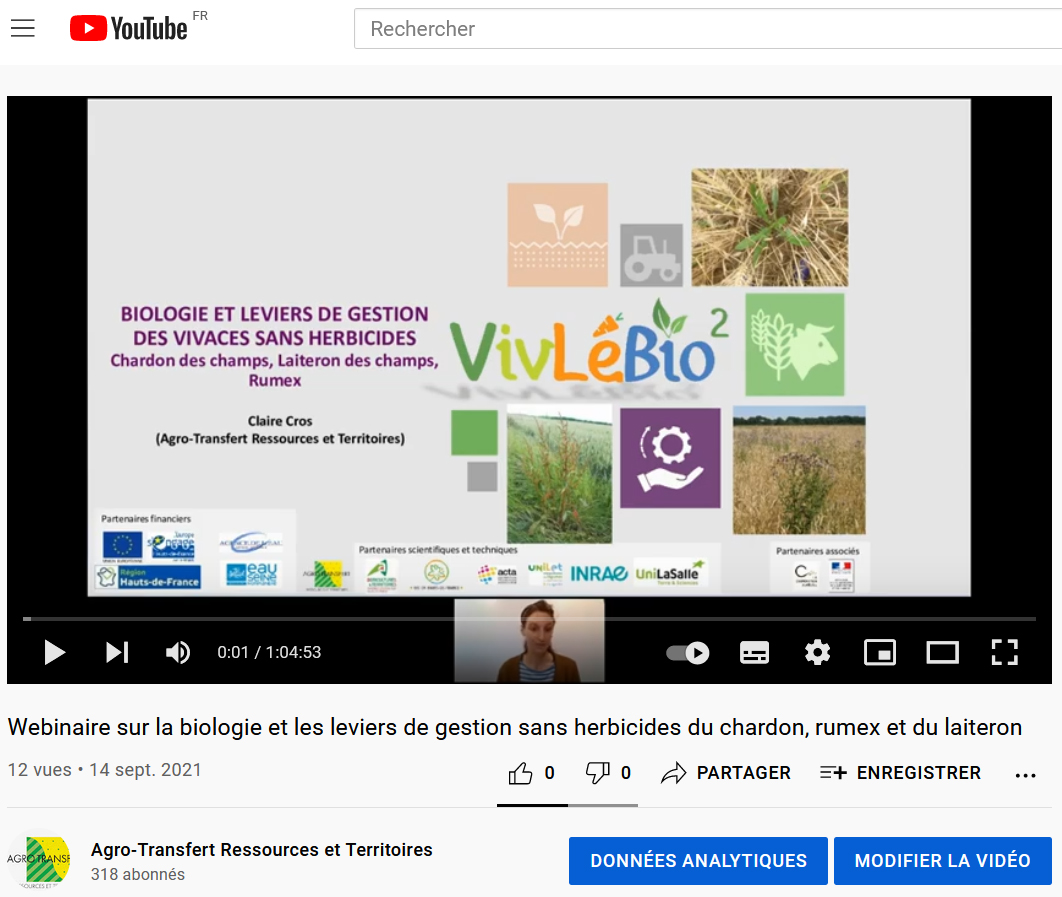Click ENREGISTRER to save the video
The image size is (1062, 897).
click(x=900, y=773)
